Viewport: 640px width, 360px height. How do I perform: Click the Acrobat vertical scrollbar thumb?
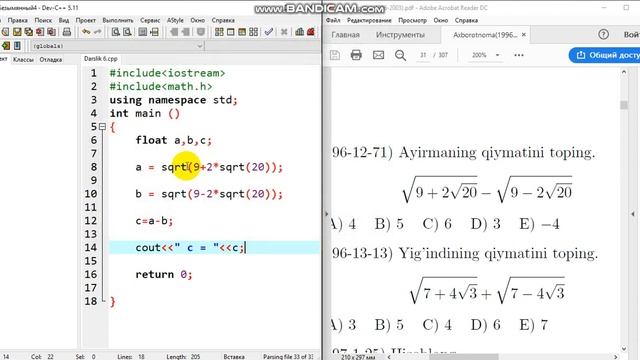[624, 105]
